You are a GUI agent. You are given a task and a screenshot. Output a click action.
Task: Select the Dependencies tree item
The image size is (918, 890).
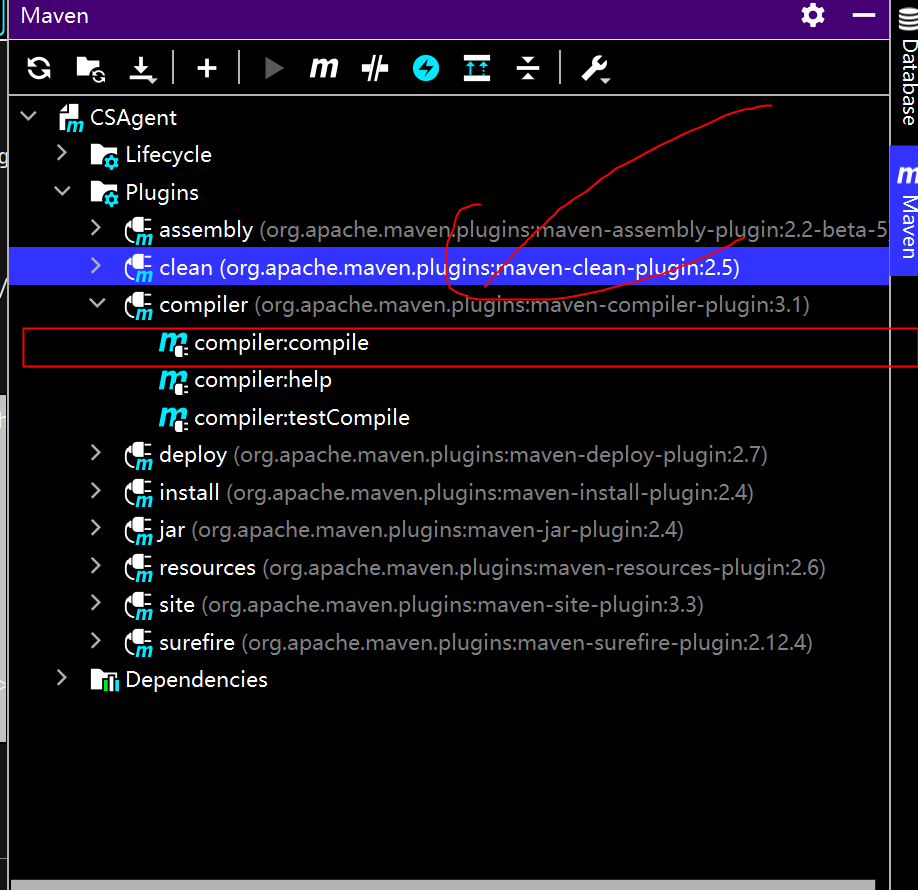click(x=196, y=680)
